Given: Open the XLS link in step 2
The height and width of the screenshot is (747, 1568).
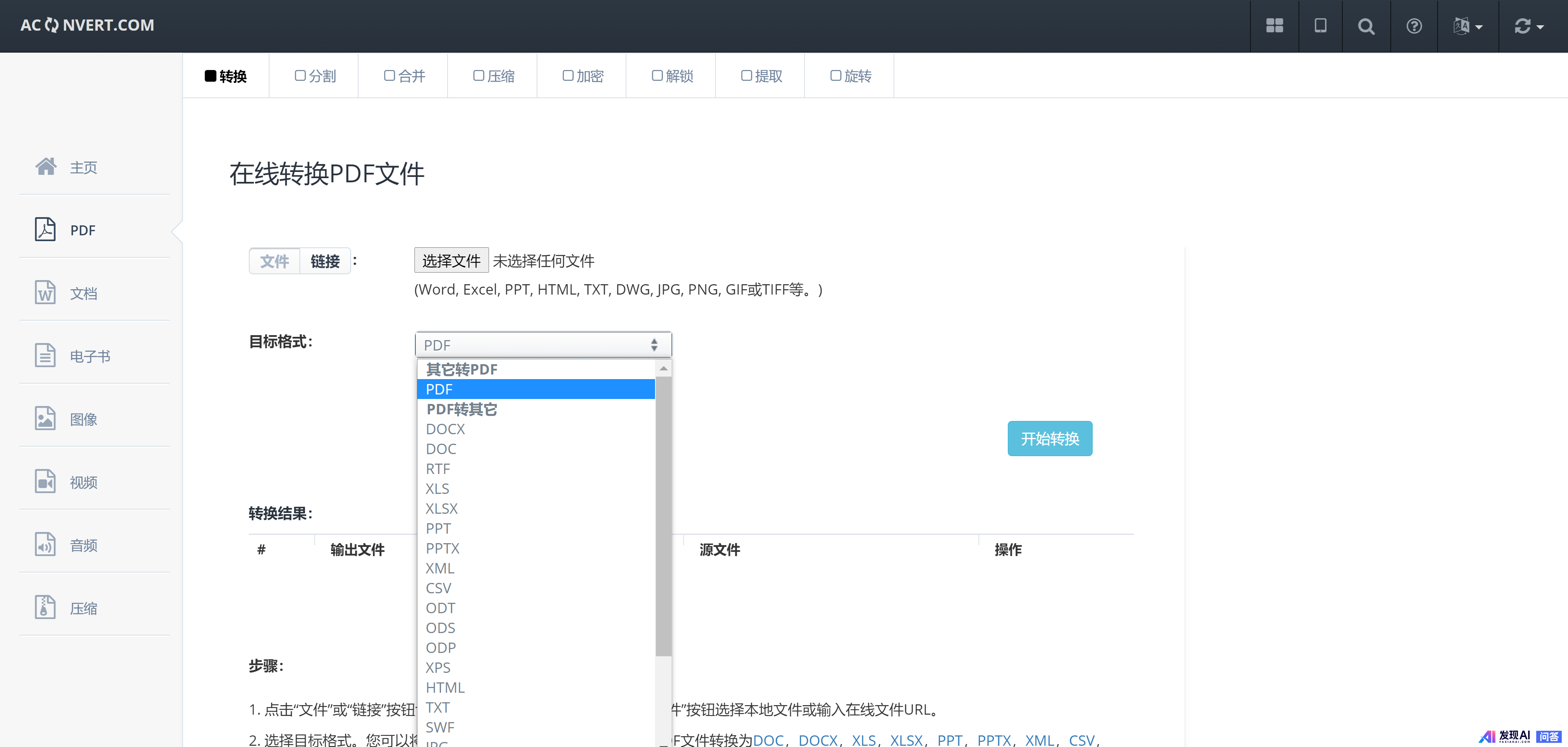Looking at the screenshot, I should [x=863, y=740].
